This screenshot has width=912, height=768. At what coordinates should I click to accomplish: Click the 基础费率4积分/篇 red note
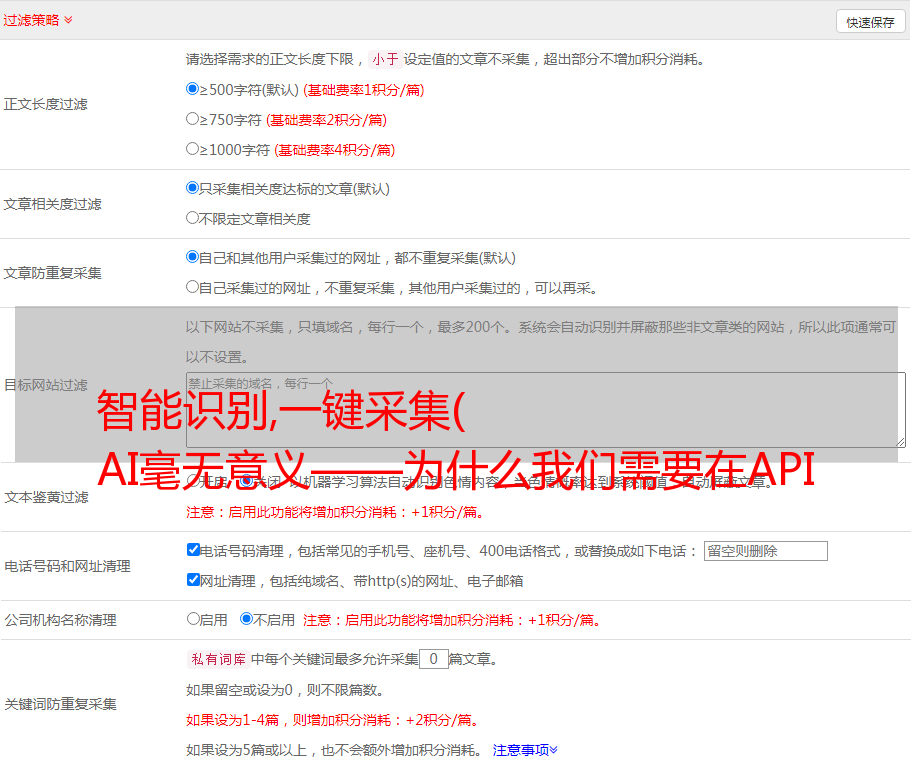[334, 150]
